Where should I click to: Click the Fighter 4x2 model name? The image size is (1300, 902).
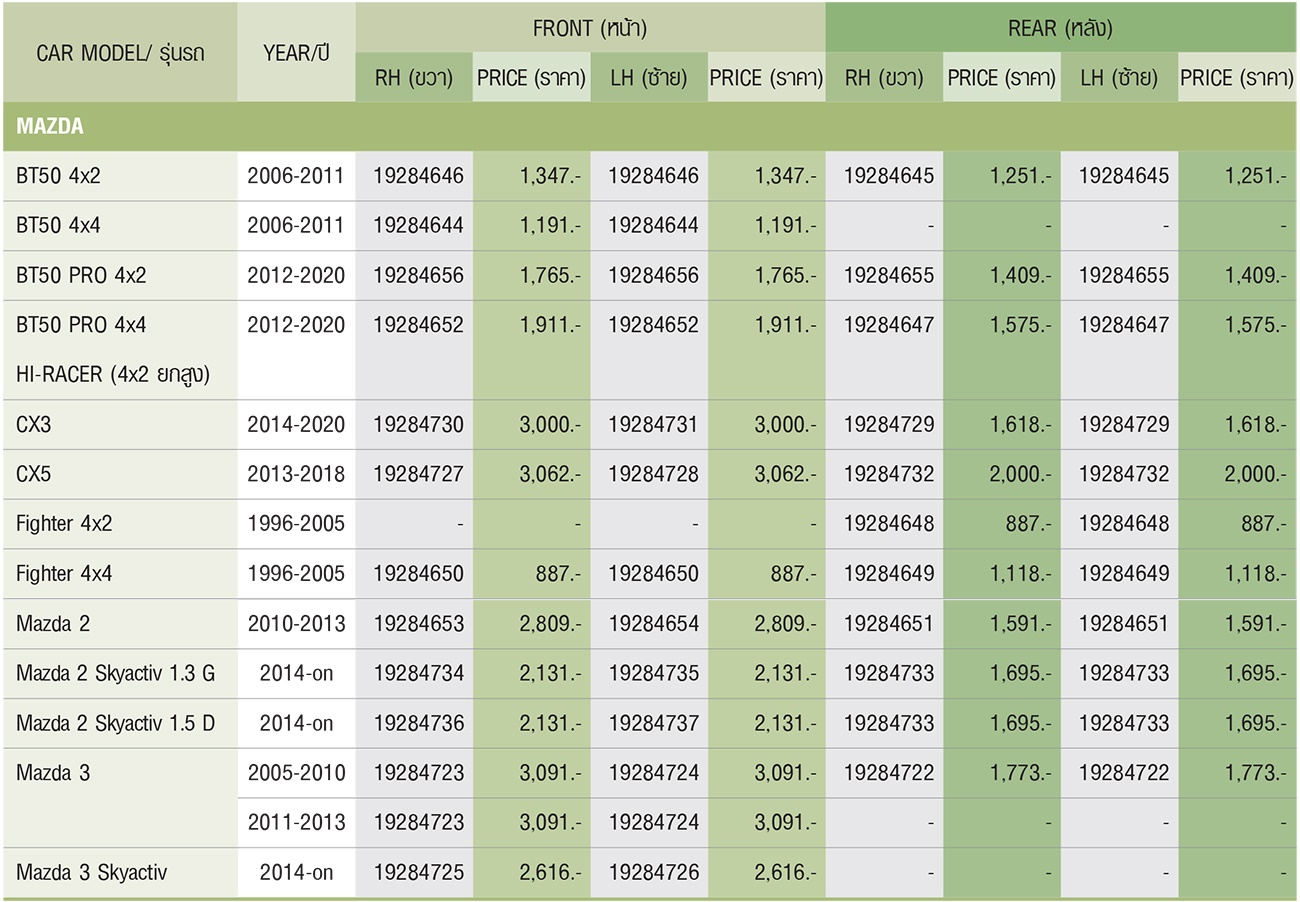coord(65,524)
